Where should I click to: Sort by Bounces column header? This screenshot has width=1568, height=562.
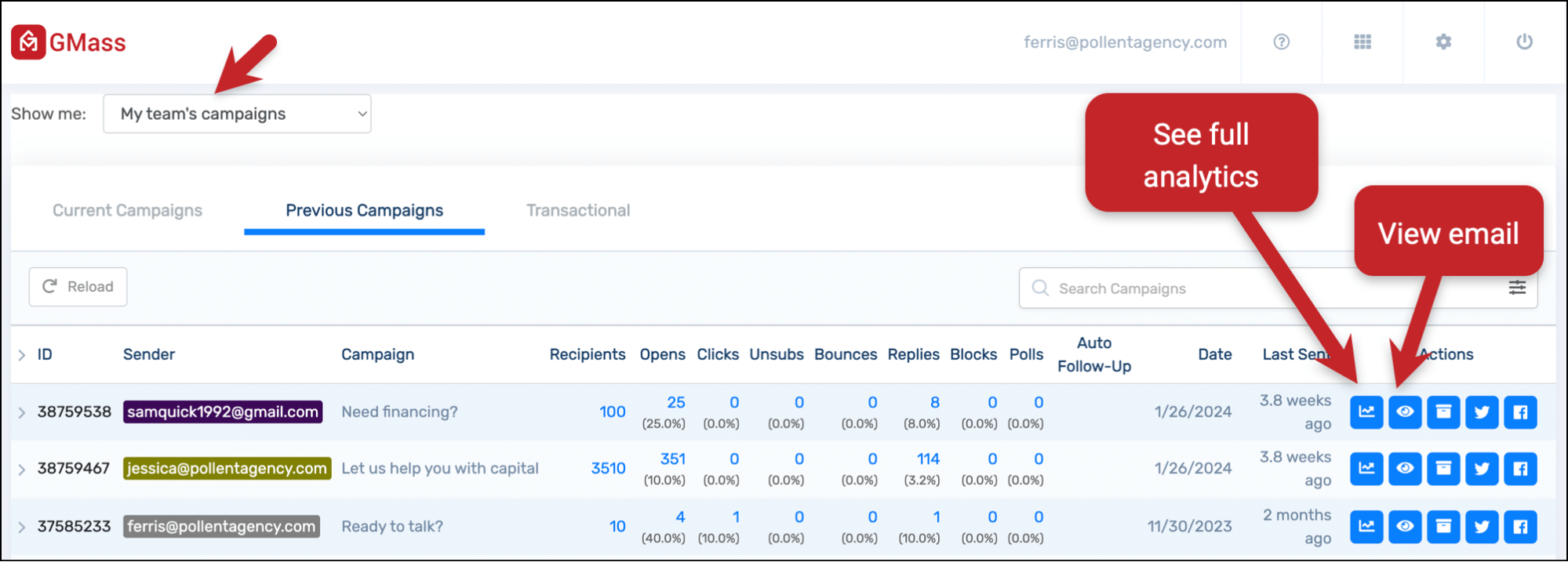point(846,354)
